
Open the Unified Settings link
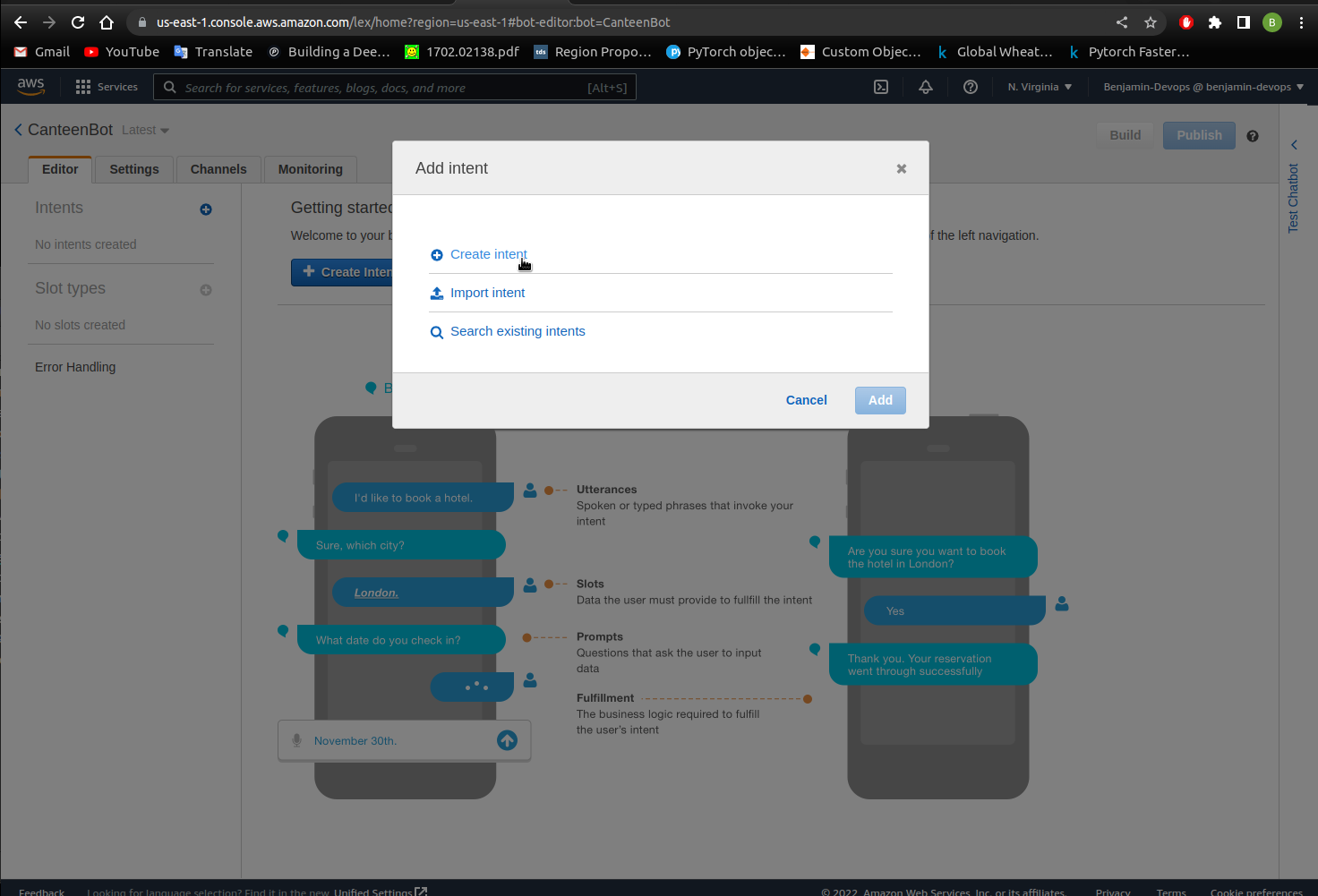[x=381, y=892]
